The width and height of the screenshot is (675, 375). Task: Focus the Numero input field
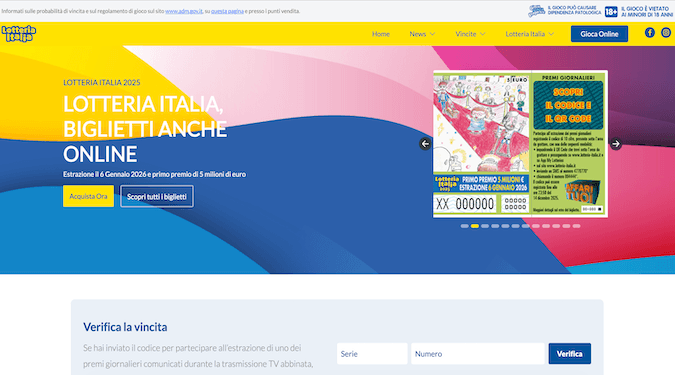478,353
